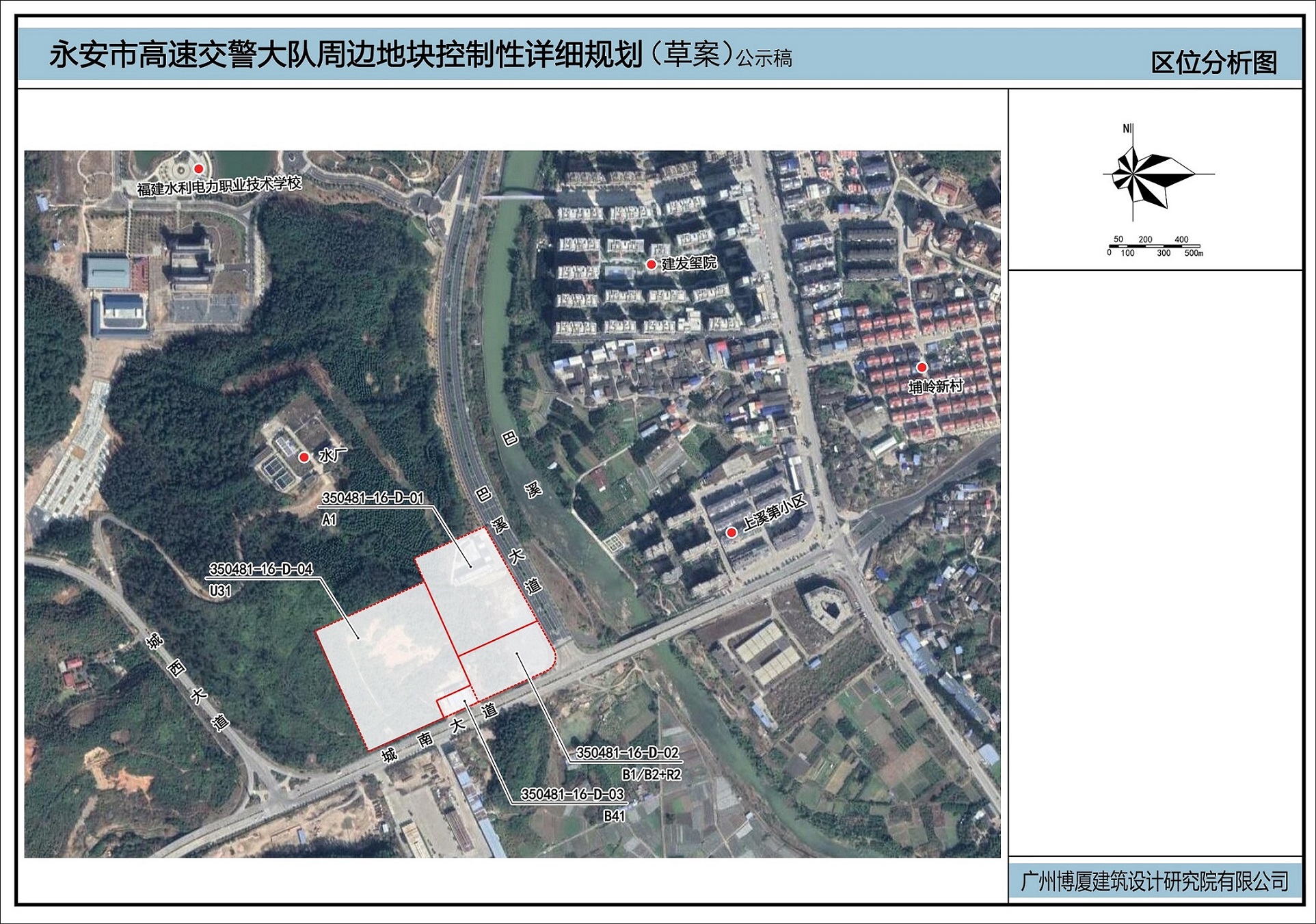This screenshot has height=924, width=1316.
Task: Click the 广州博厦建筑设计研究院有限公司 footer label
Action: click(x=1155, y=881)
